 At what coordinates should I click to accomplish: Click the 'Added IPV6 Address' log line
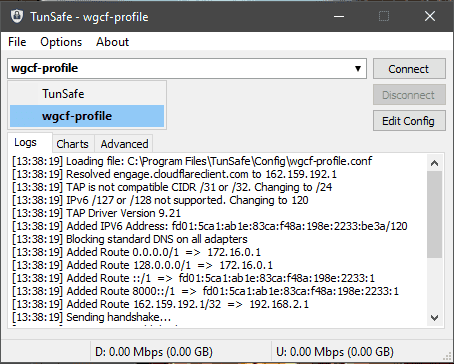(210, 226)
